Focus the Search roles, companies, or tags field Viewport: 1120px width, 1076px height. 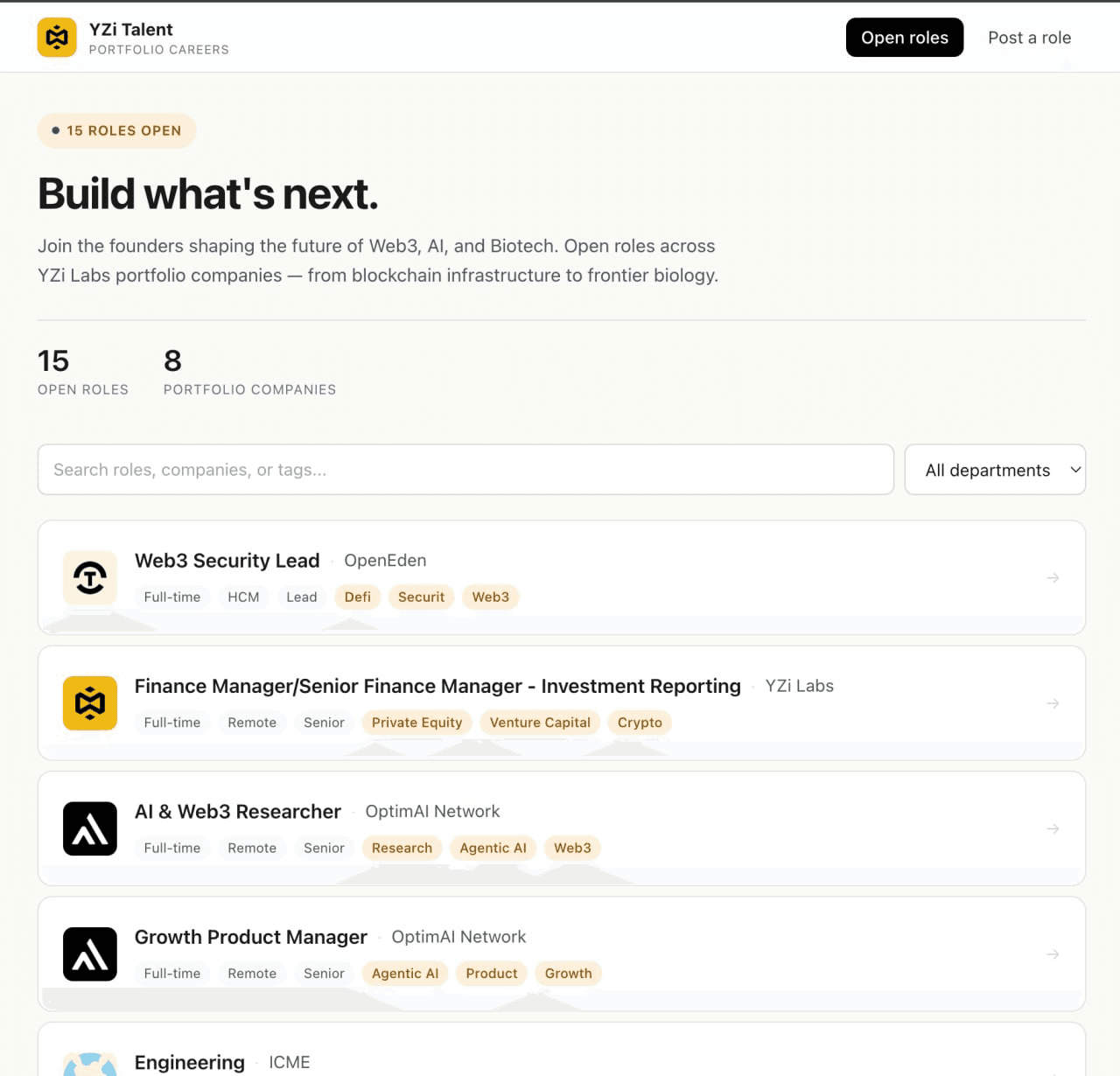click(x=465, y=470)
